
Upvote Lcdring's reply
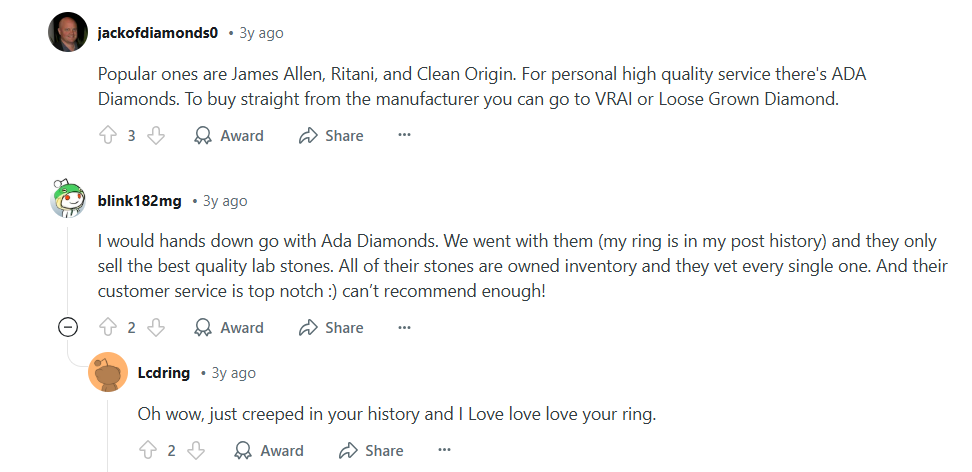pyautogui.click(x=147, y=451)
